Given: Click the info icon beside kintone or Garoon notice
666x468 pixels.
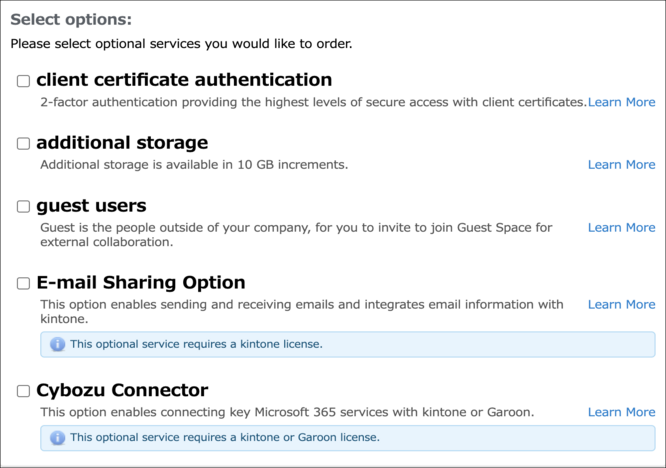Looking at the screenshot, I should click(57, 437).
